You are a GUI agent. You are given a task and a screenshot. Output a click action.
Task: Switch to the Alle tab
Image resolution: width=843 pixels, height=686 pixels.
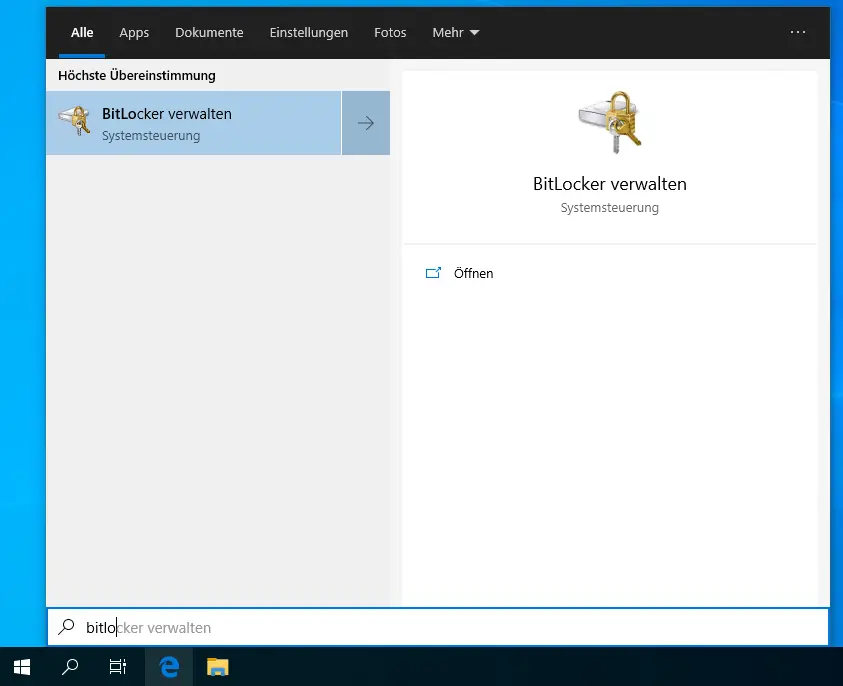[x=82, y=32]
